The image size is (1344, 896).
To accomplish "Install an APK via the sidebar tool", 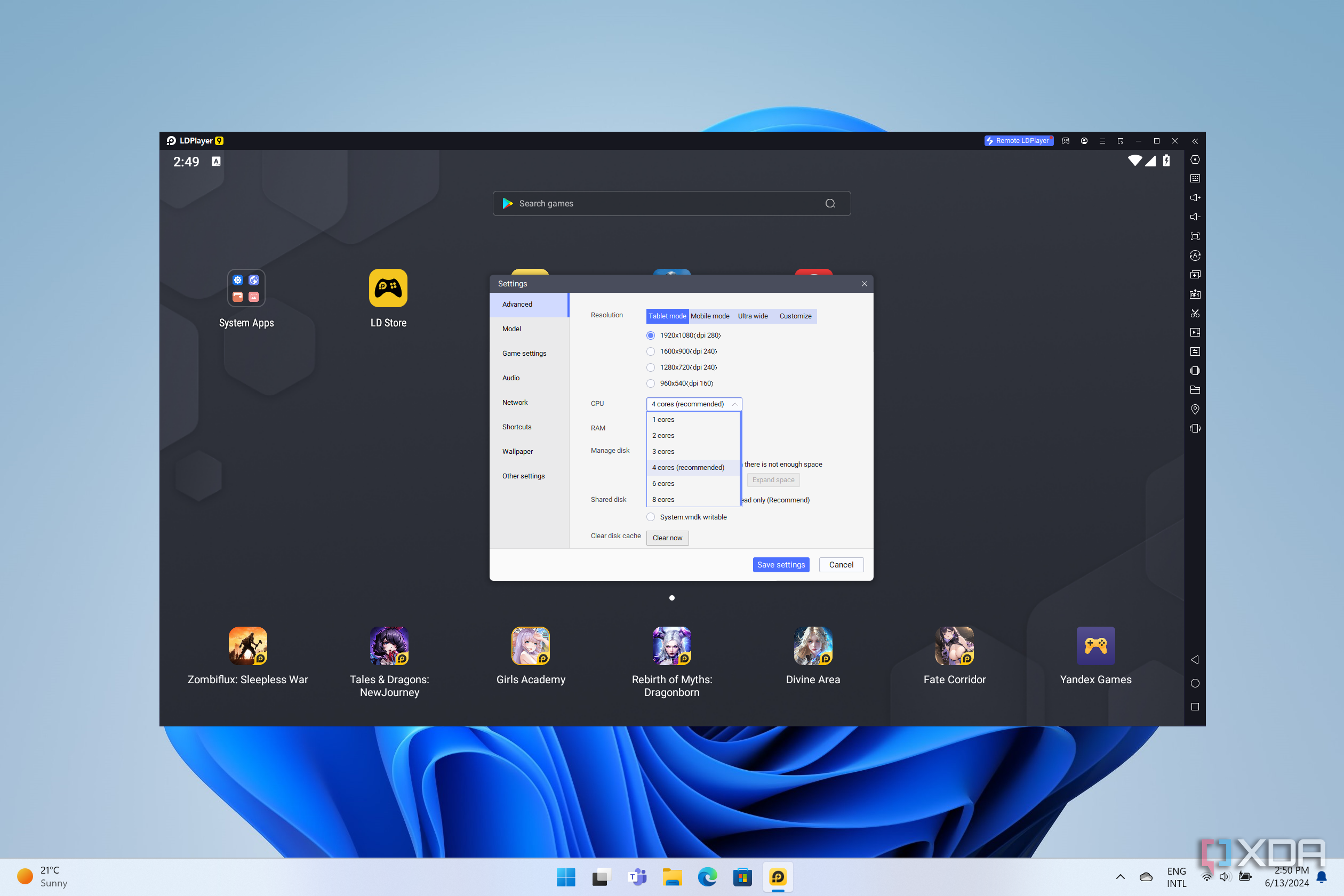I will pos(1195,294).
